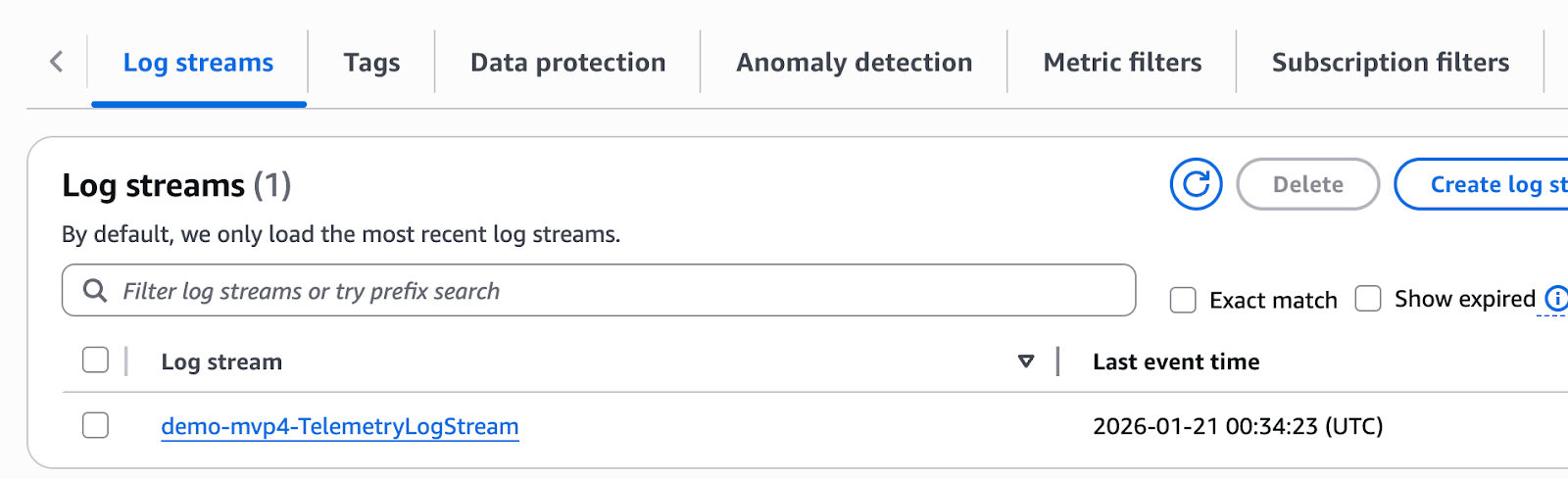The image size is (1568, 479).
Task: Go to Metric filters tab
Action: 1122,63
